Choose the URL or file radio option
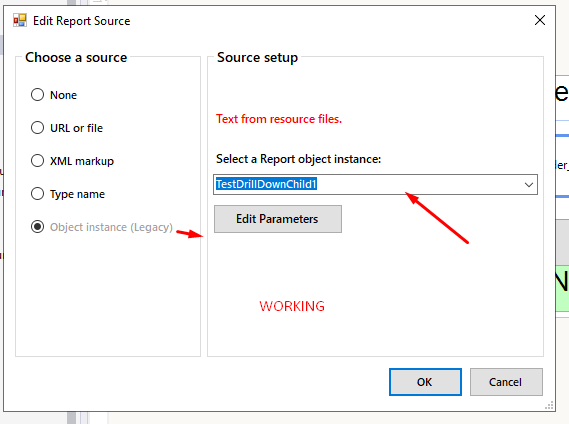This screenshot has height=424, width=569. point(37,128)
